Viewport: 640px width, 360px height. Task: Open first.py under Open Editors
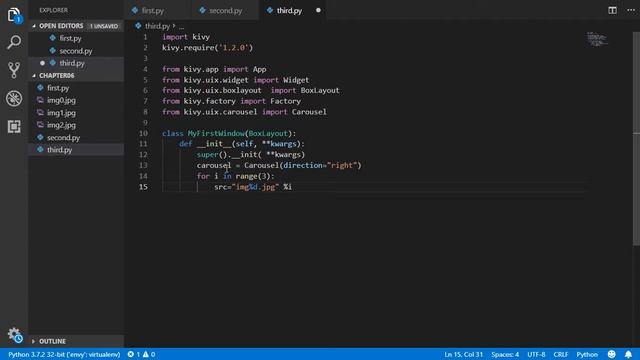(70, 38)
